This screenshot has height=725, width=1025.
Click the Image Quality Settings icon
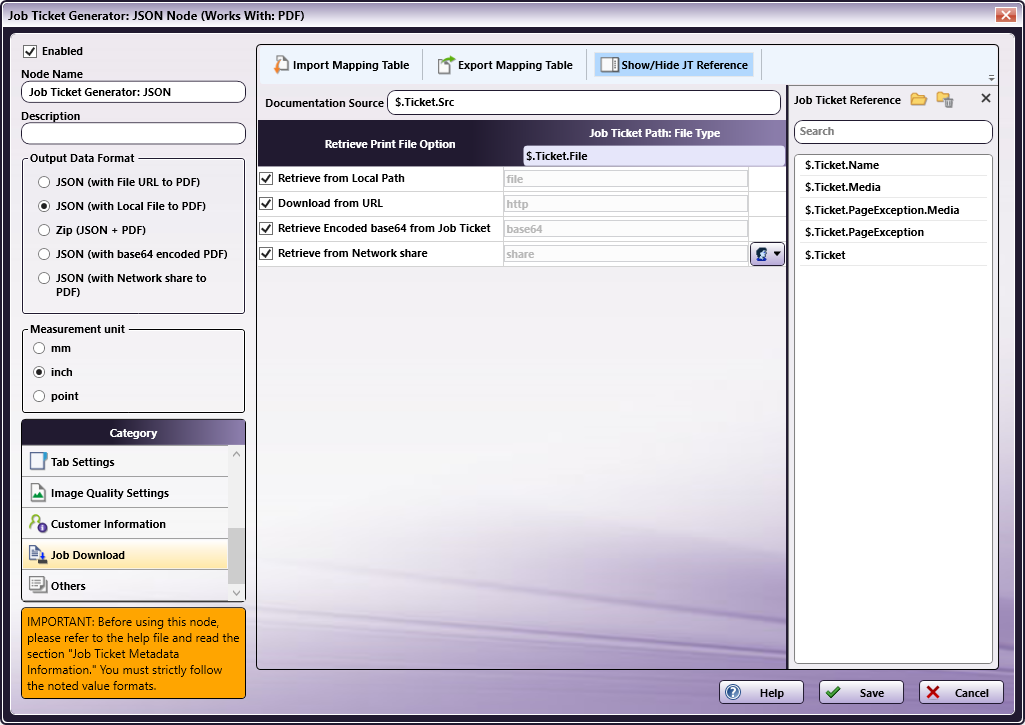click(38, 493)
